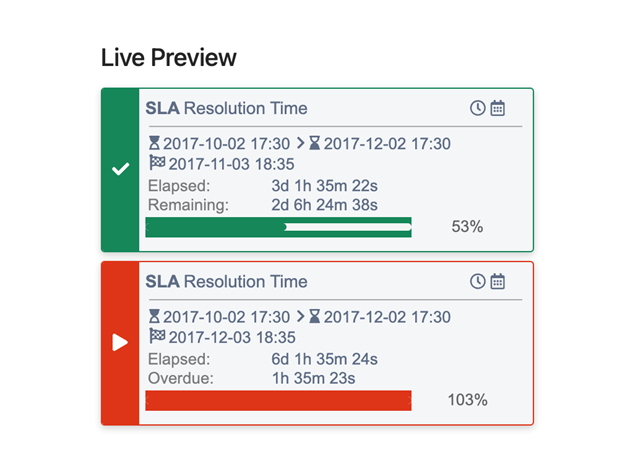Click the second hourglass icon in the red card

pos(315,317)
